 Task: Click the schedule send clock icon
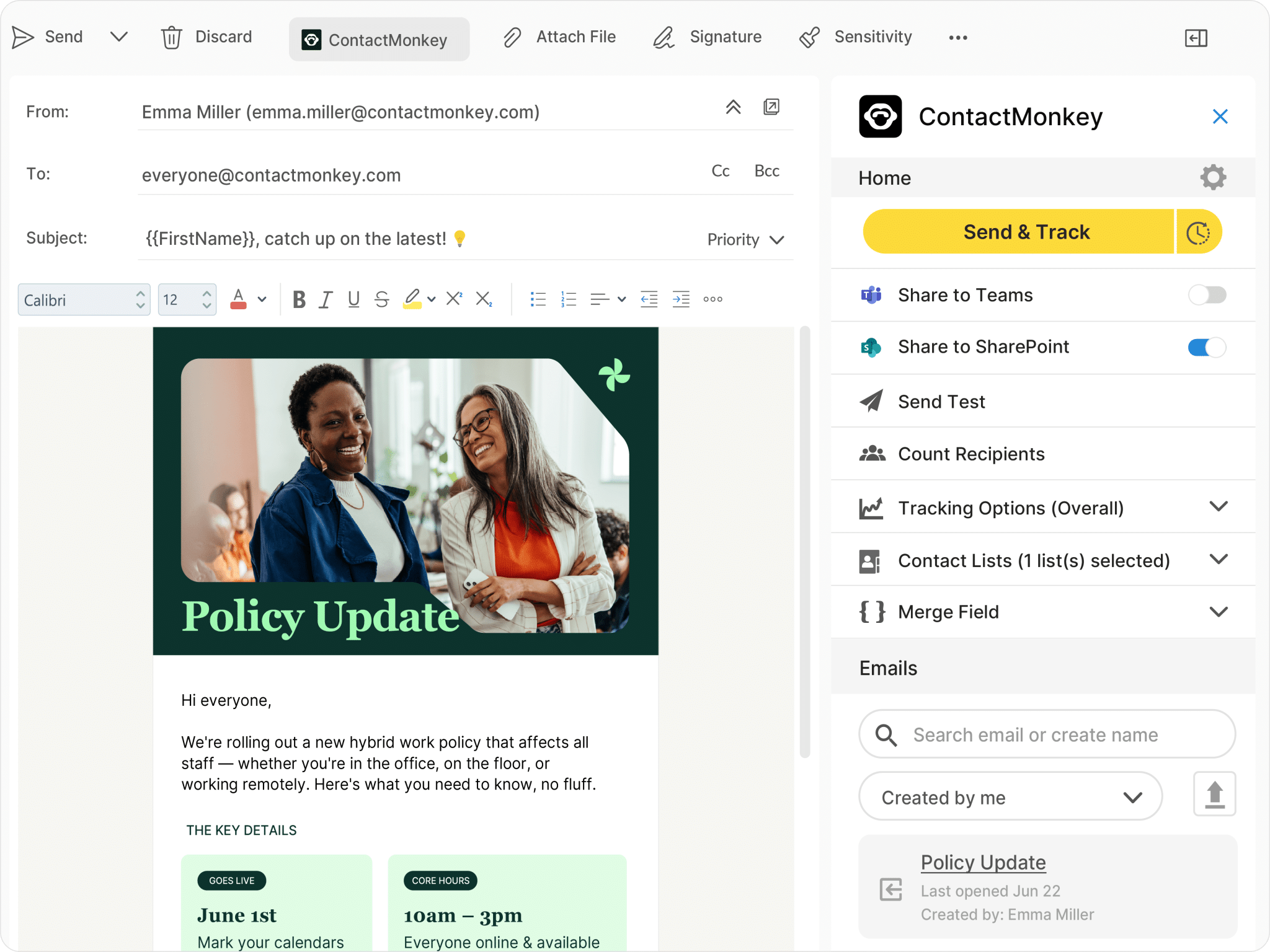[1199, 232]
